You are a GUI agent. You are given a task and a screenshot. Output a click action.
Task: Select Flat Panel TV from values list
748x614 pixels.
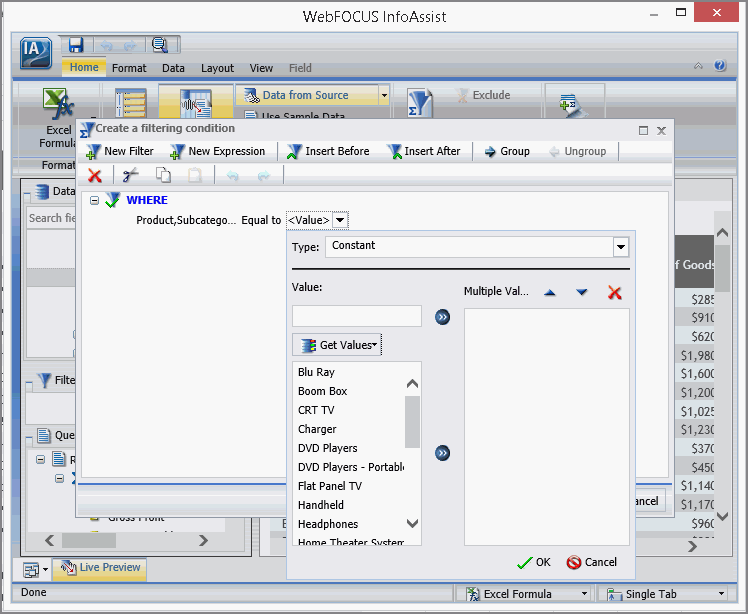tap(330, 486)
